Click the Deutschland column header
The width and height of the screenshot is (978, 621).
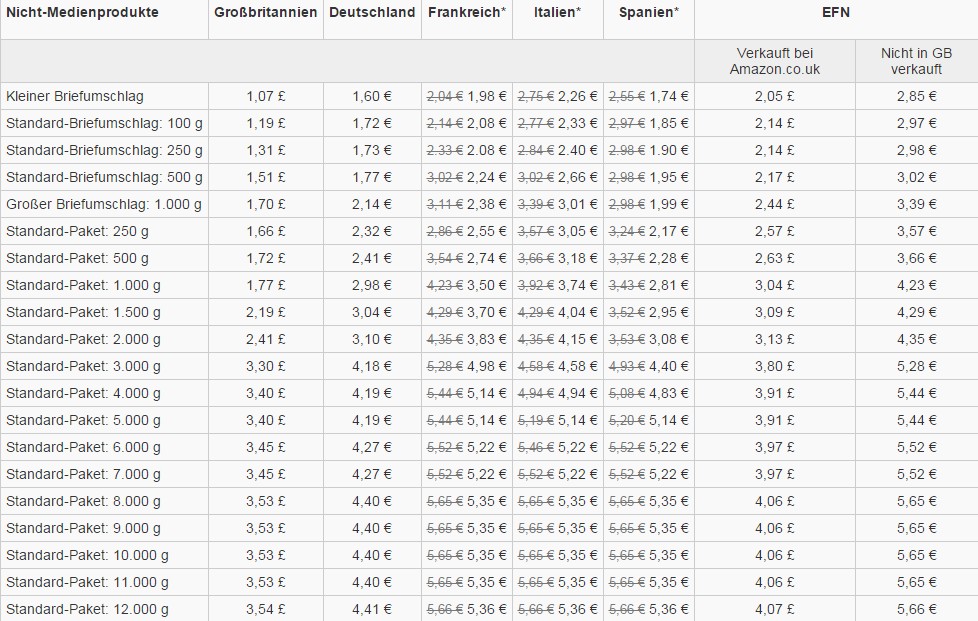point(372,12)
